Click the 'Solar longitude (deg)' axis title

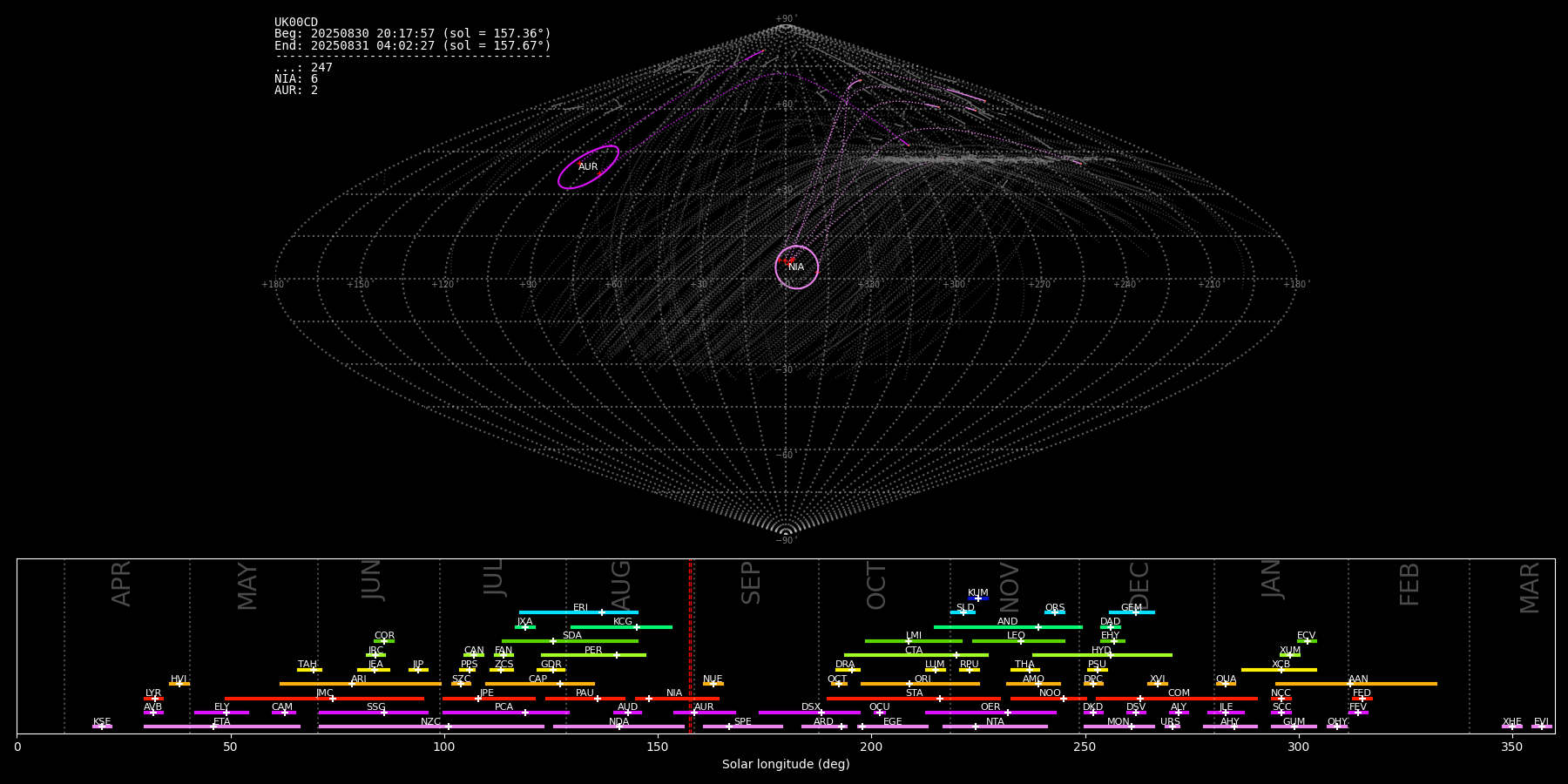[786, 764]
